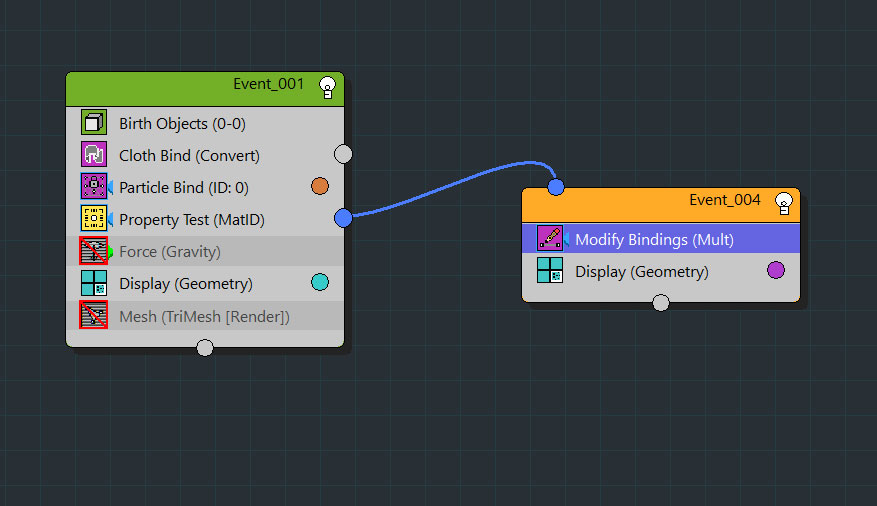Screen dimensions: 877x506
Task: Click the Property Test blue output connector
Action: pos(343,218)
